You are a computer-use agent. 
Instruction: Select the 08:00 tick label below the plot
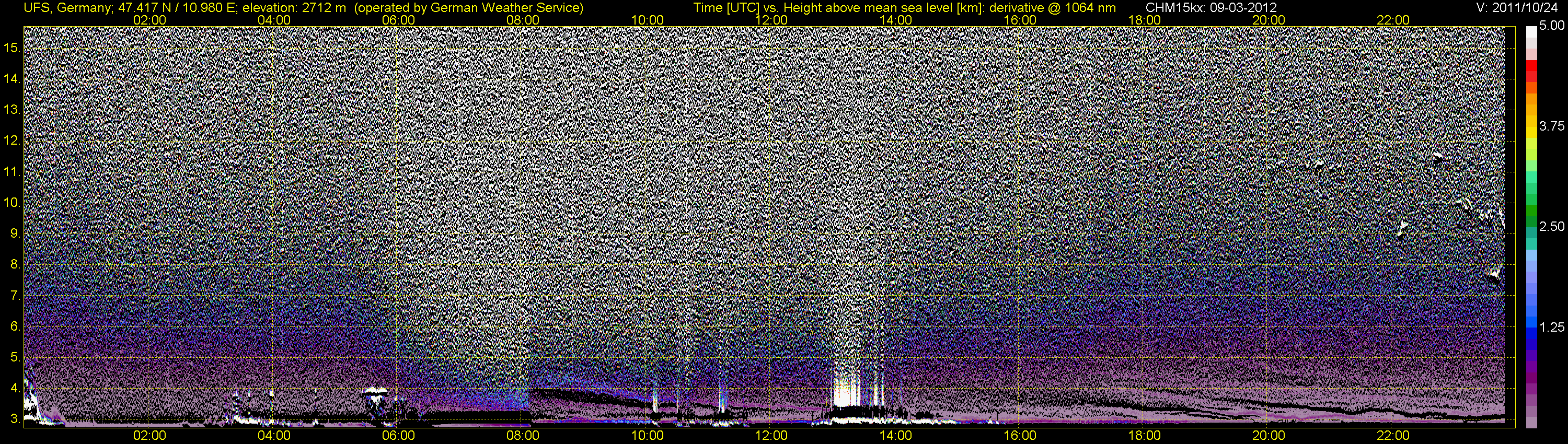[523, 436]
